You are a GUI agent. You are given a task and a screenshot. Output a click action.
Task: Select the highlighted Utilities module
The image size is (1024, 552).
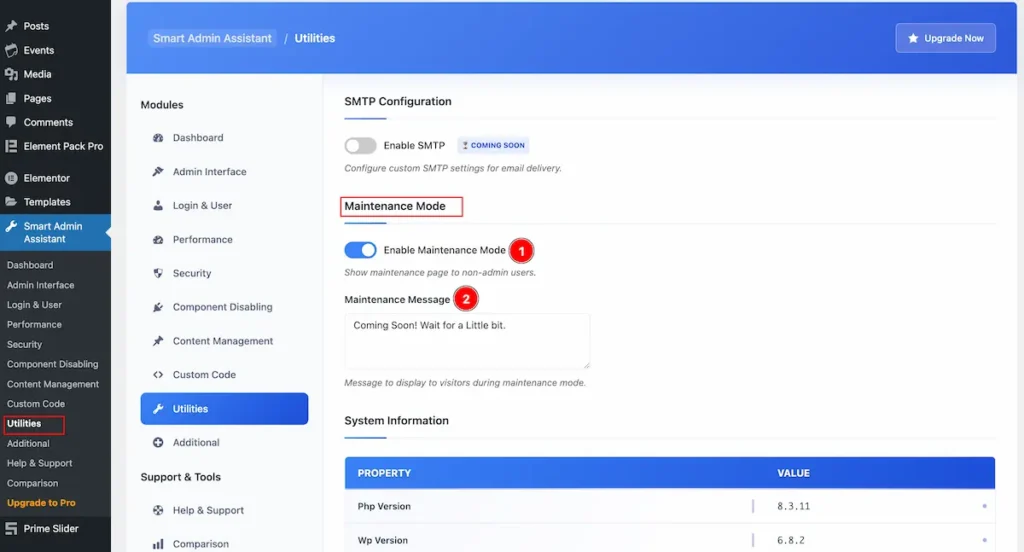click(224, 409)
